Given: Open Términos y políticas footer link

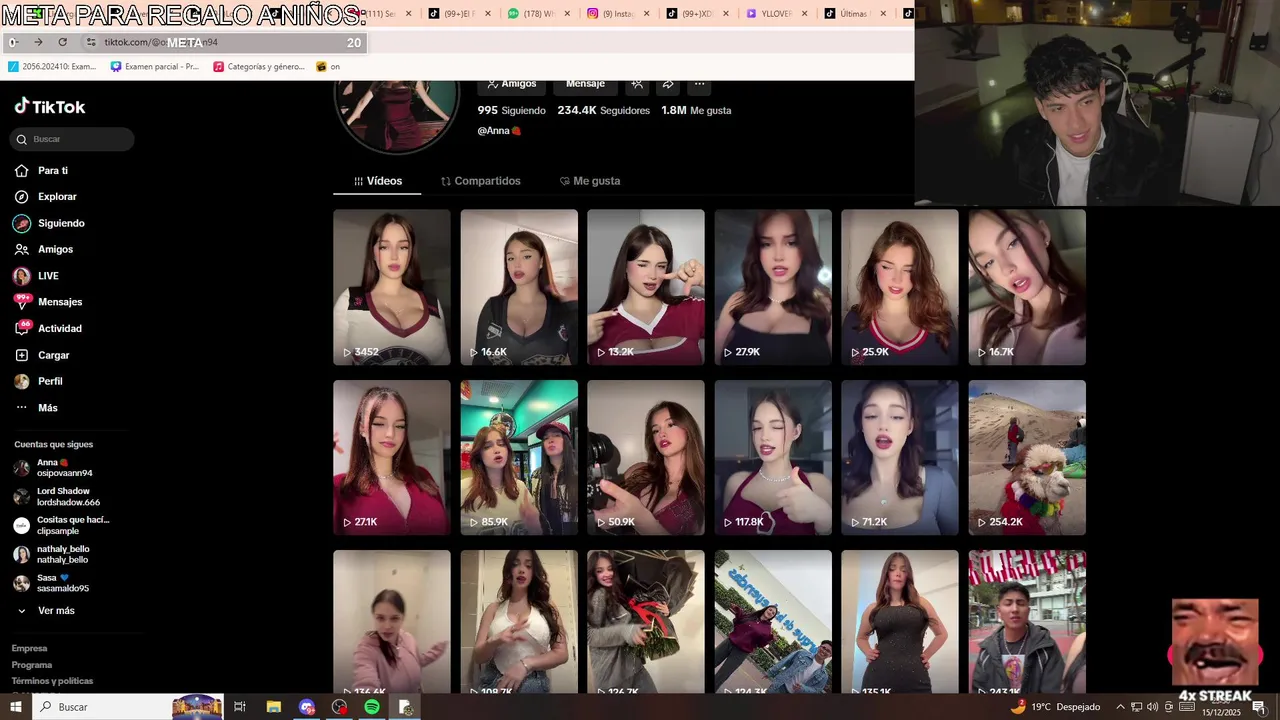Looking at the screenshot, I should (52, 681).
